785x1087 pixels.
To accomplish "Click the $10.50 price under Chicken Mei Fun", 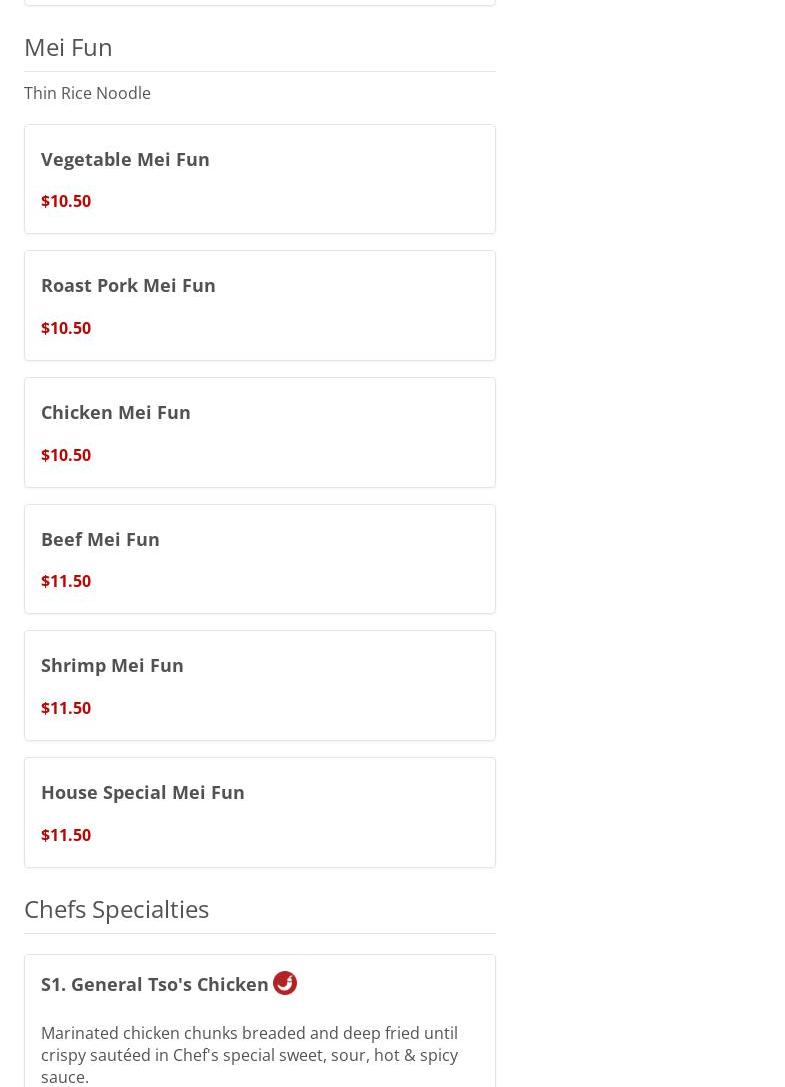I will pyautogui.click(x=66, y=455).
